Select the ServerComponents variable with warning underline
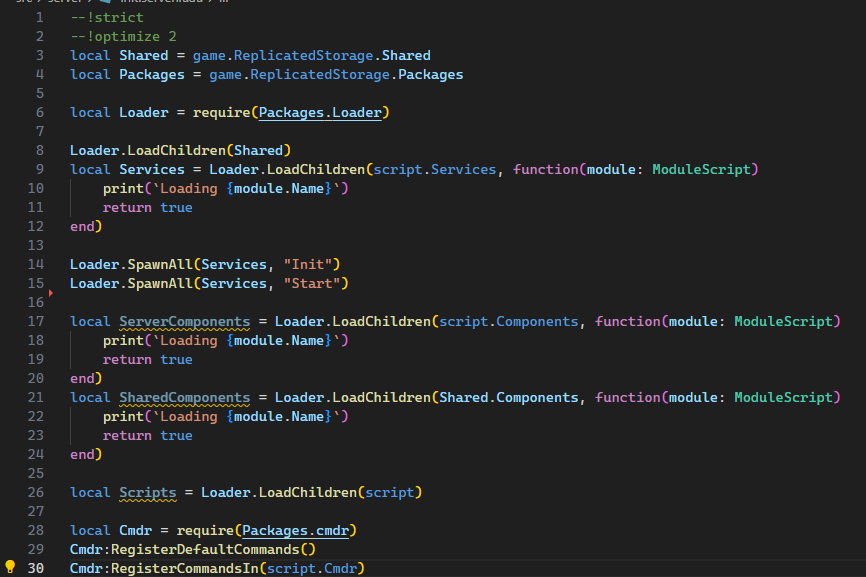 click(x=184, y=322)
